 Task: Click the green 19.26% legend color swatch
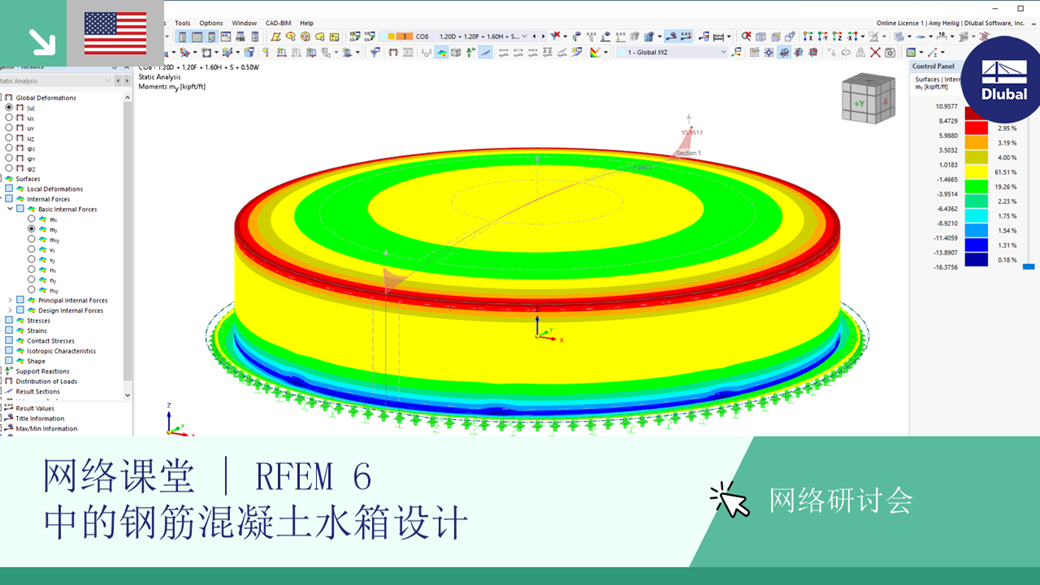pyautogui.click(x=976, y=186)
